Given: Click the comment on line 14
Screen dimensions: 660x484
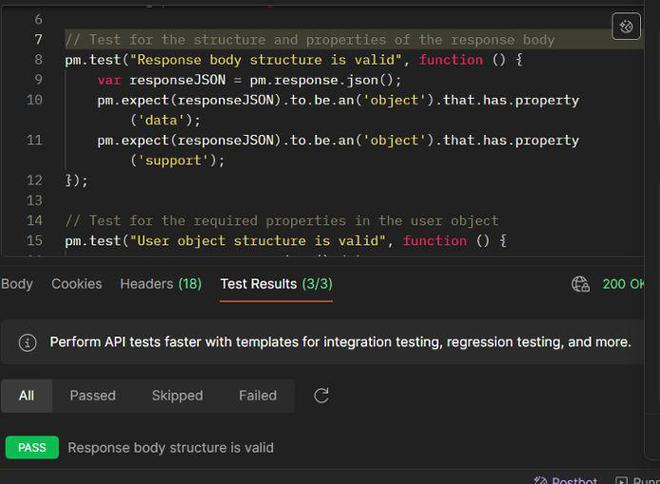Looking at the screenshot, I should pyautogui.click(x=282, y=221).
